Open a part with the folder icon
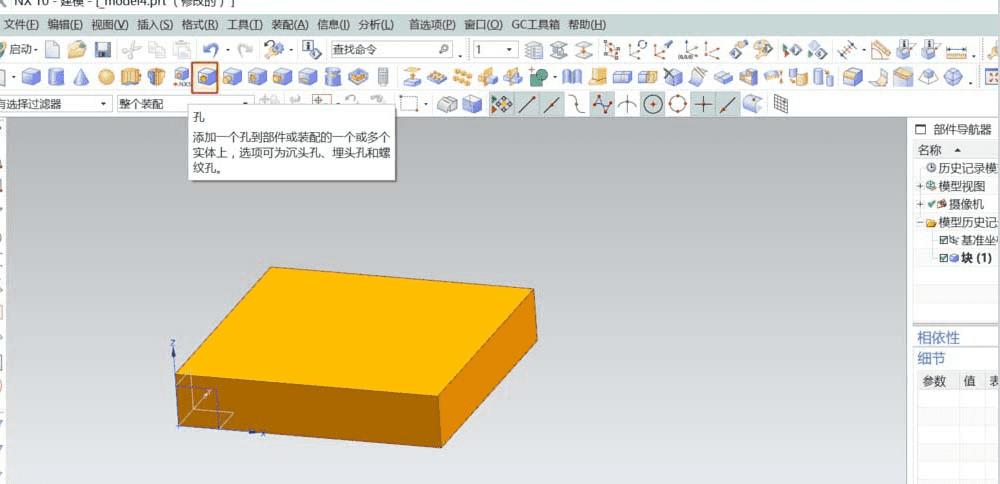 pos(77,49)
